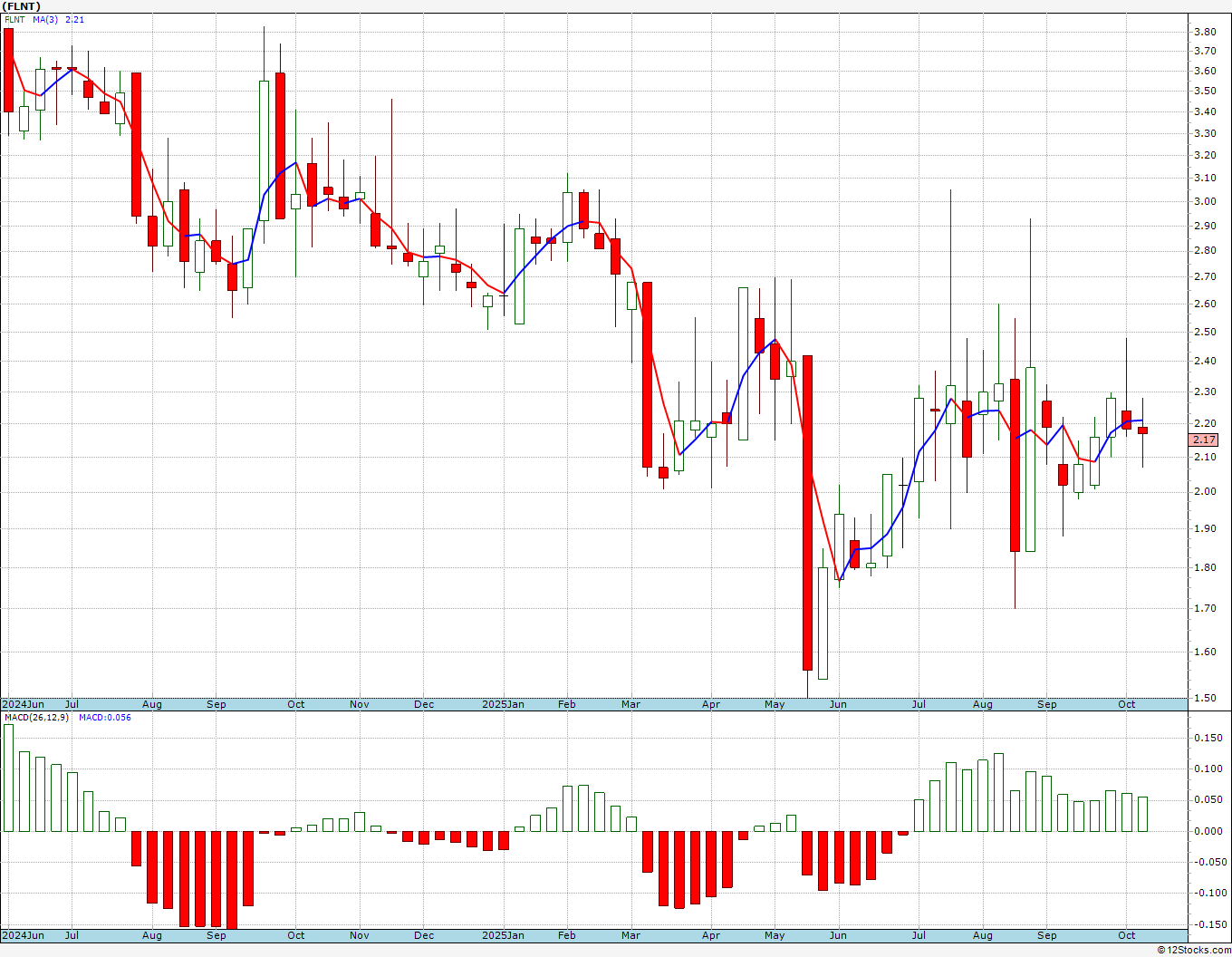Click the MA value 2.21 in the legend

75,19
